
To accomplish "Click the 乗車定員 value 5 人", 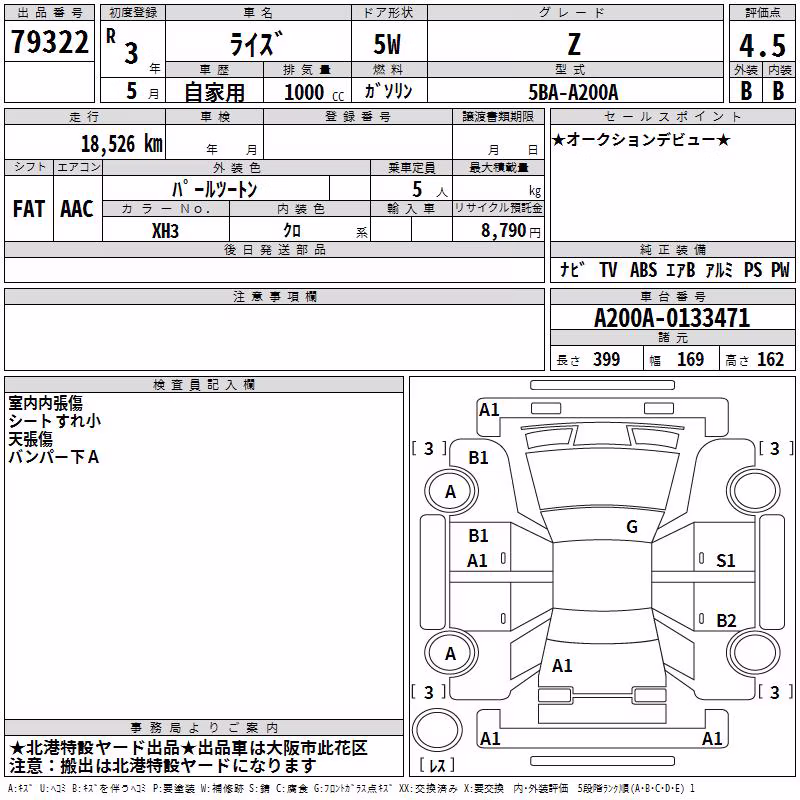I will point(430,190).
